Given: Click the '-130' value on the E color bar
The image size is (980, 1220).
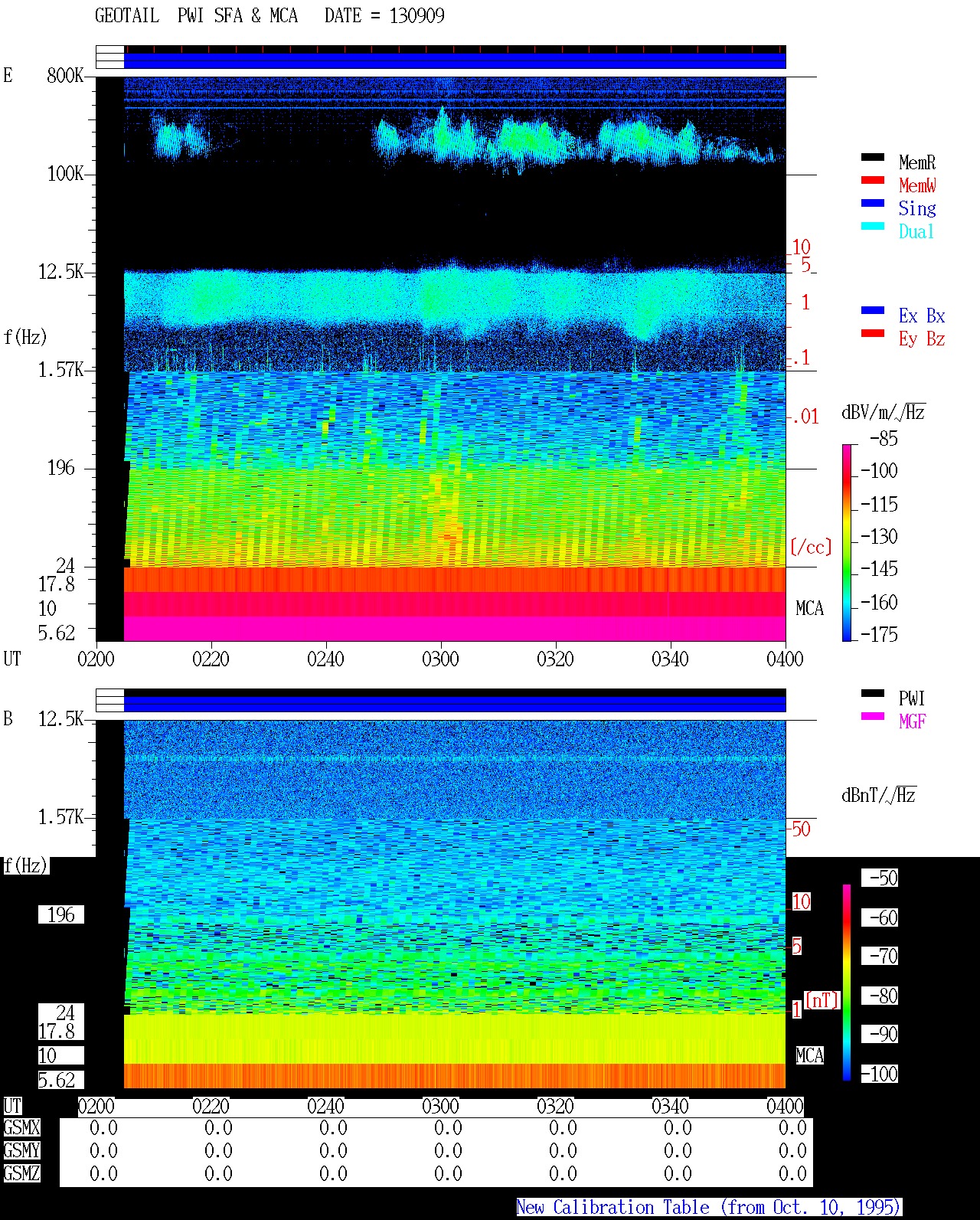Looking at the screenshot, I should 879,536.
